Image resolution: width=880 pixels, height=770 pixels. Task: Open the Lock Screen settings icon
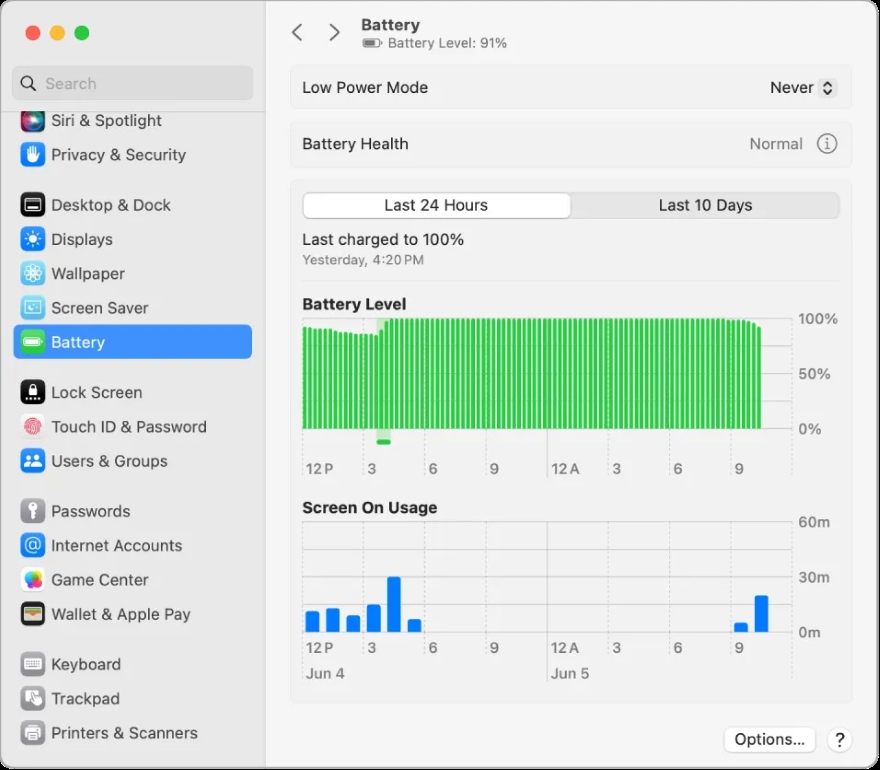pos(31,392)
